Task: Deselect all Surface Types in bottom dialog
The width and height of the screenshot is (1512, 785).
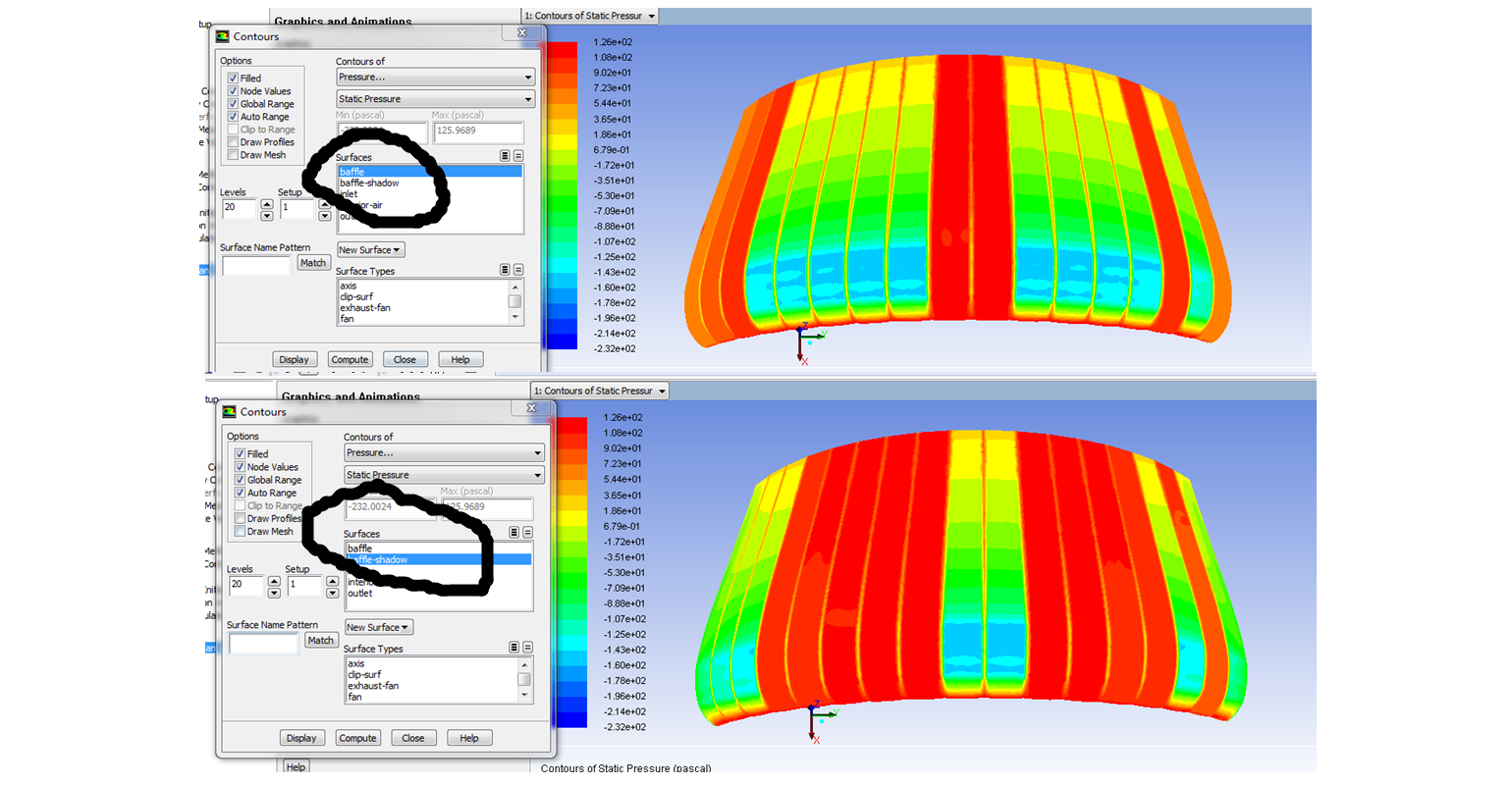Action: tap(527, 648)
